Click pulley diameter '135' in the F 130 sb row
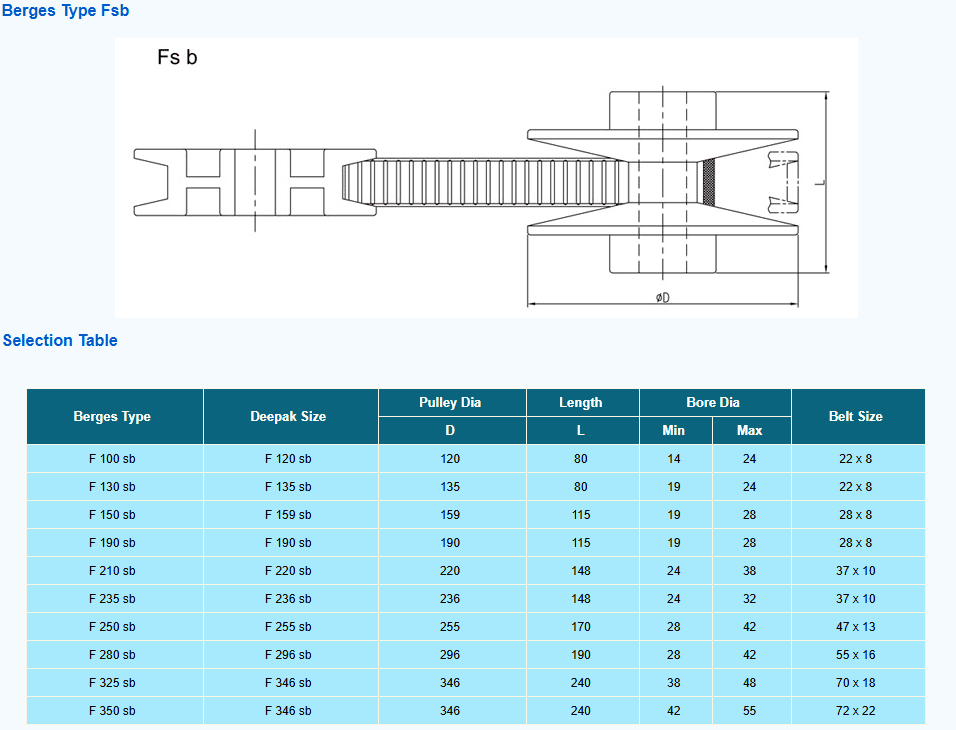The width and height of the screenshot is (956, 730). pyautogui.click(x=450, y=487)
